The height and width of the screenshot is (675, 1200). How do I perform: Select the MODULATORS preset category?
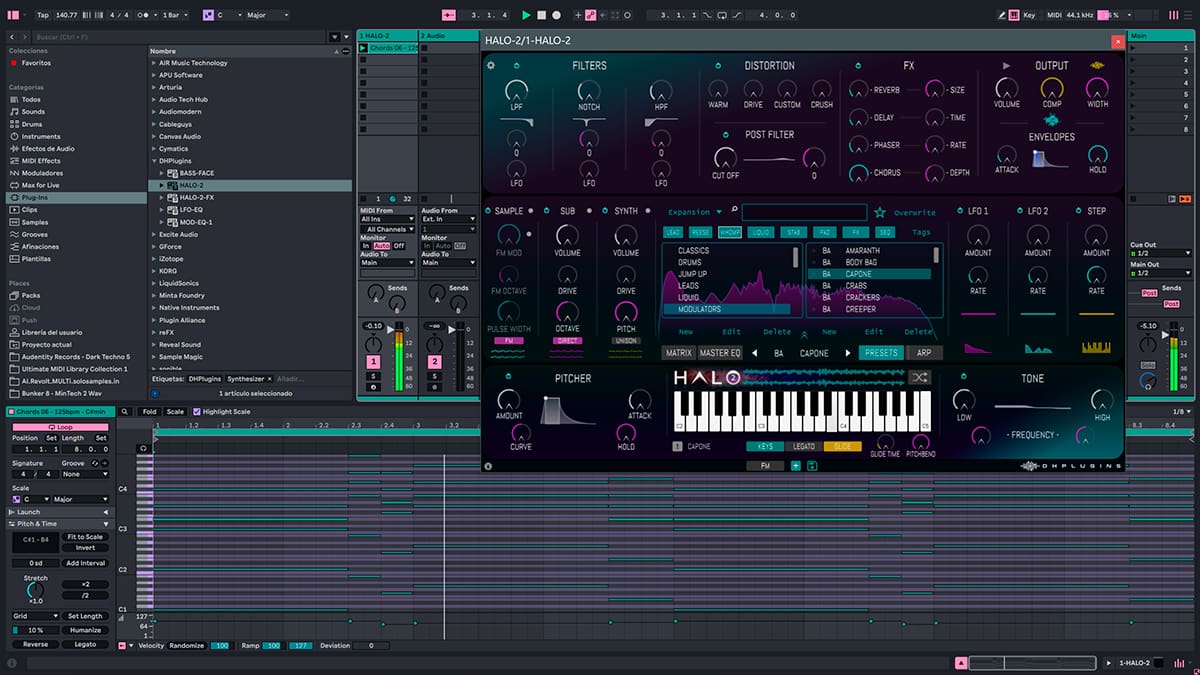[727, 310]
